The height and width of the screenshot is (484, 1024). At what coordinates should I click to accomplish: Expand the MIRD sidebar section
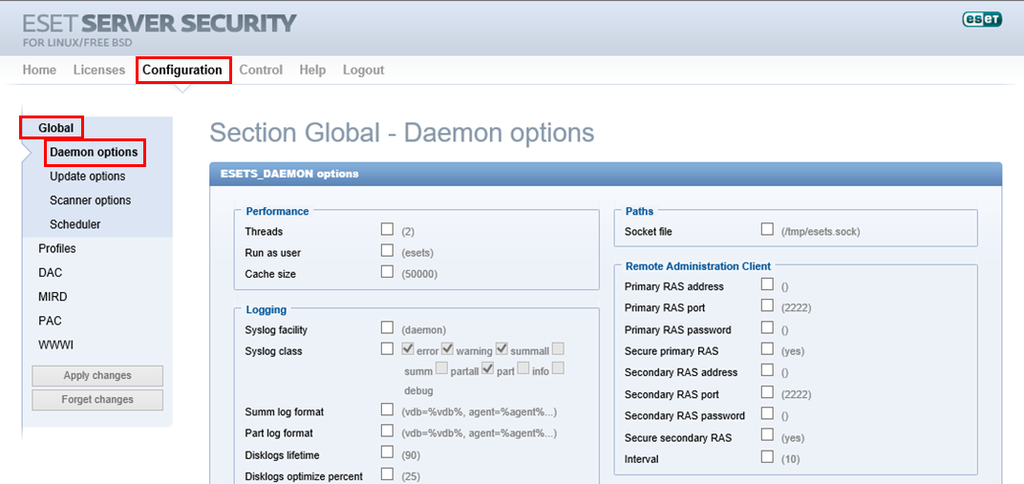click(x=53, y=297)
